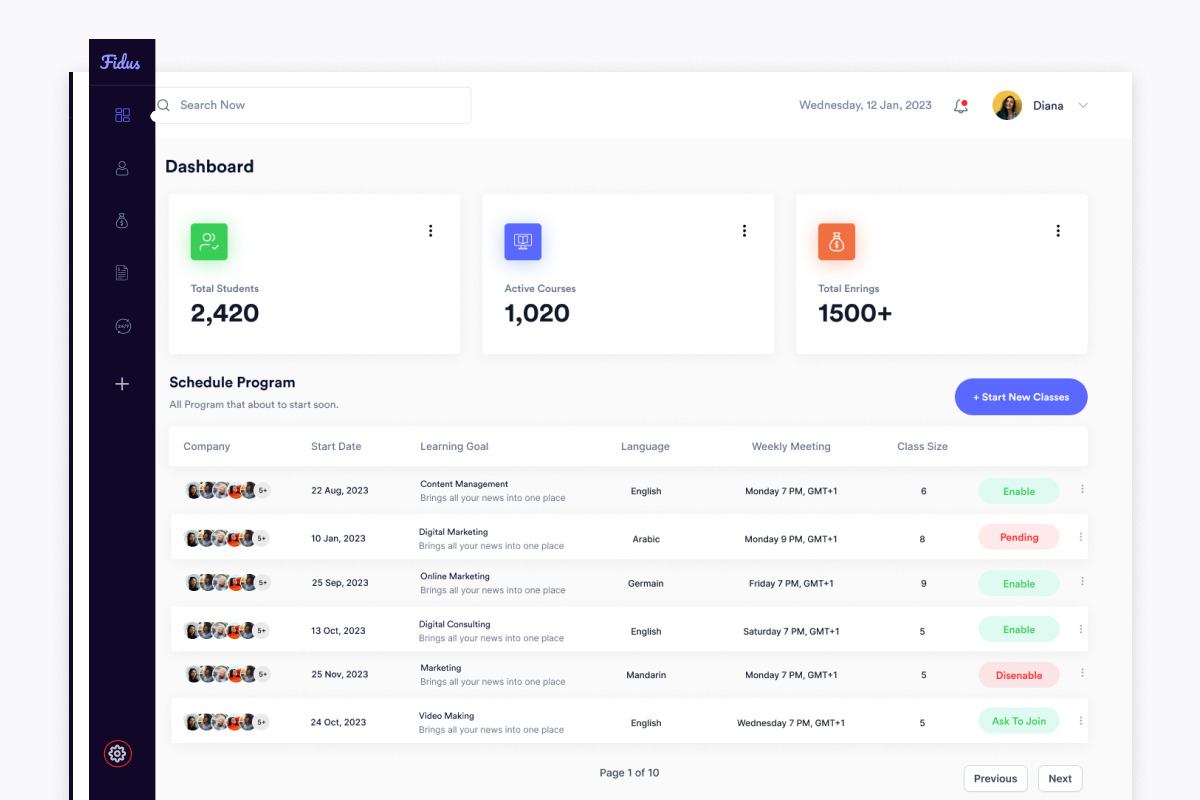Viewport: 1200px width, 800px height.
Task: Open the 24/7 support icon in sidebar
Action: pyautogui.click(x=122, y=326)
